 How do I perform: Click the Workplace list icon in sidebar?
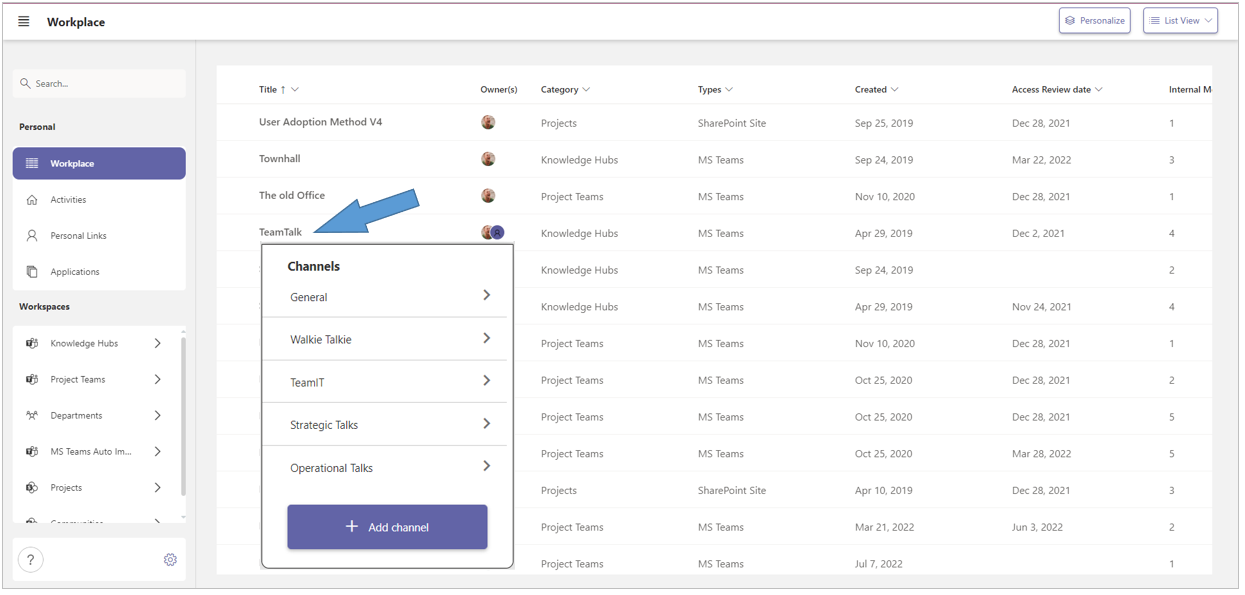32,164
